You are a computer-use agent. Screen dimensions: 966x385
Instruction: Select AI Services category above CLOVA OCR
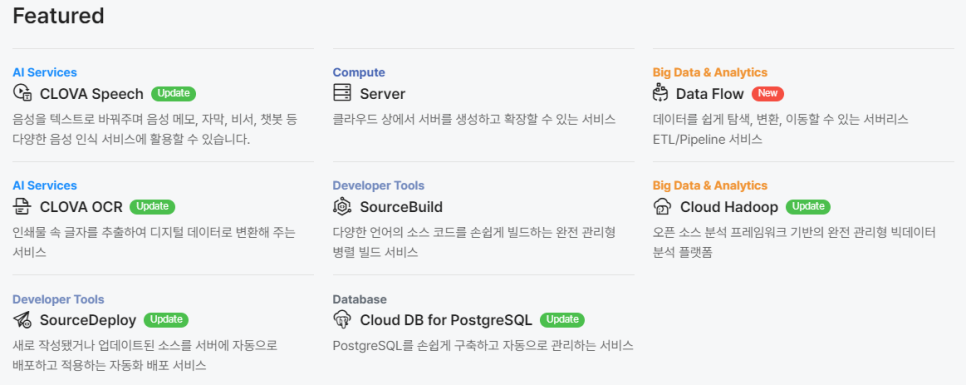pos(44,185)
